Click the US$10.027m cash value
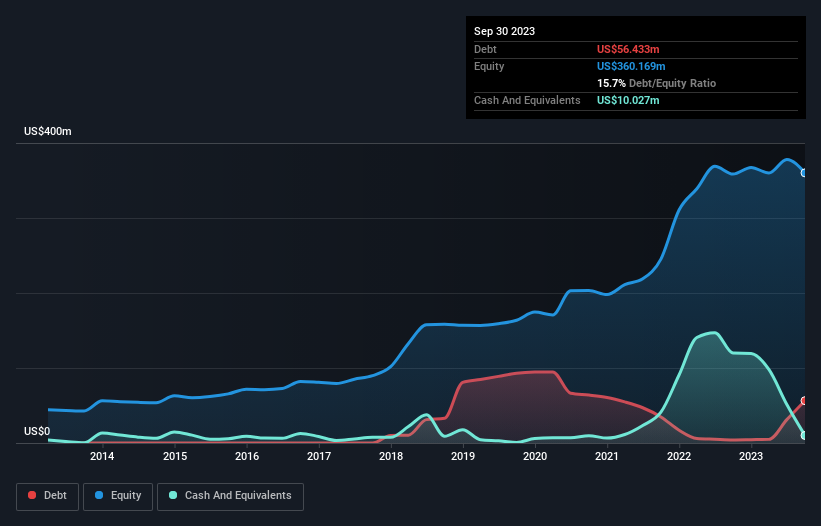This screenshot has width=821, height=526. [628, 100]
